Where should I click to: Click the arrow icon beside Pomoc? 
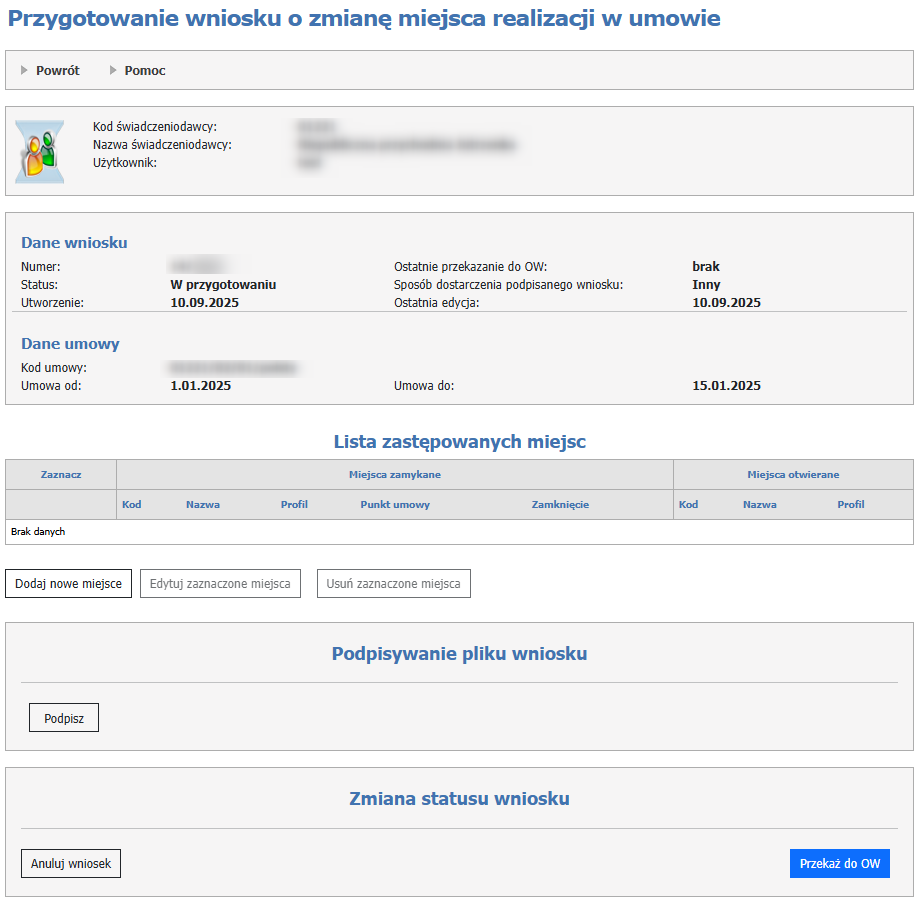click(x=113, y=70)
